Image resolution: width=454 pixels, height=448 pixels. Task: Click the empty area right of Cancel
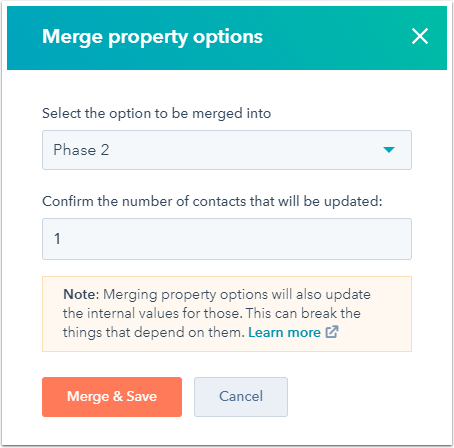[350, 397]
